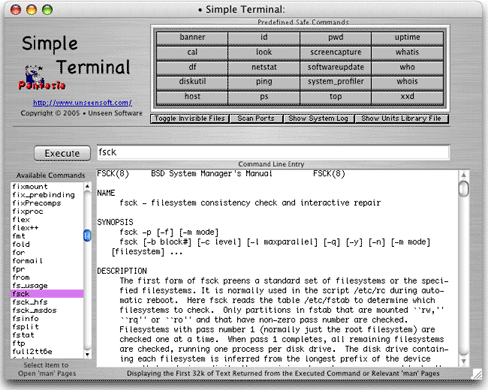The image size is (488, 390).
Task: Select fsck_hfs in the commands list
Action: [47, 302]
